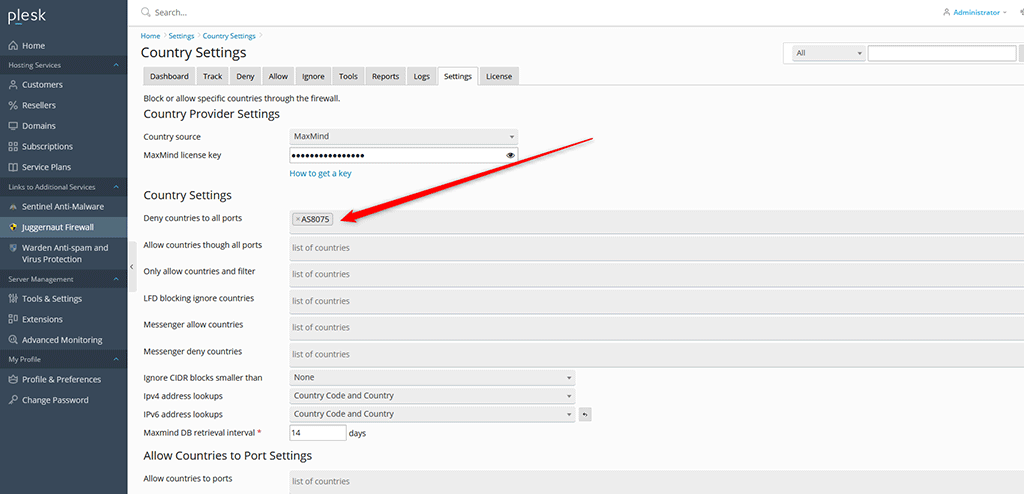Open the Administrator account menu
This screenshot has width=1024, height=494.
pyautogui.click(x=976, y=12)
